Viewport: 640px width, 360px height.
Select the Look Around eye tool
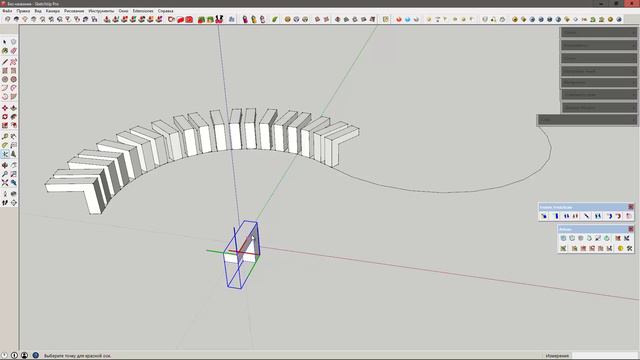tap(13, 194)
